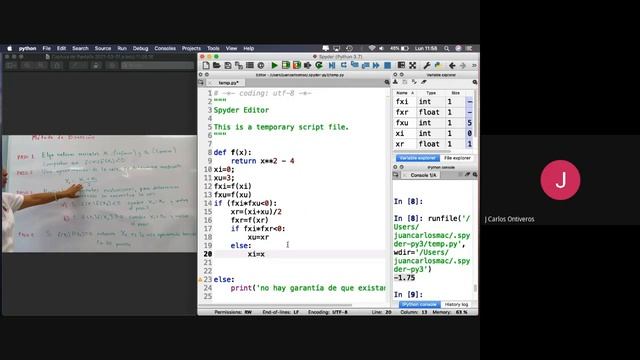The image size is (640, 360).
Task: Click eraser icon to clear variables
Action: pos(424,82)
